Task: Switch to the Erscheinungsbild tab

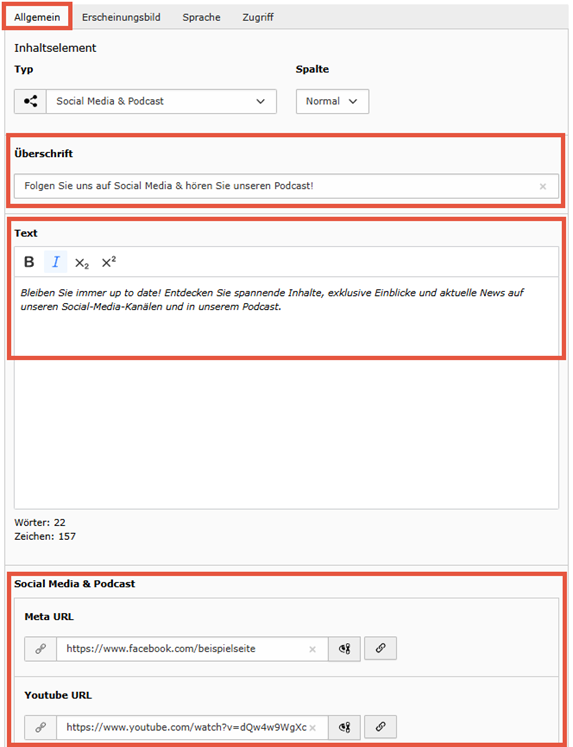Action: [x=121, y=17]
